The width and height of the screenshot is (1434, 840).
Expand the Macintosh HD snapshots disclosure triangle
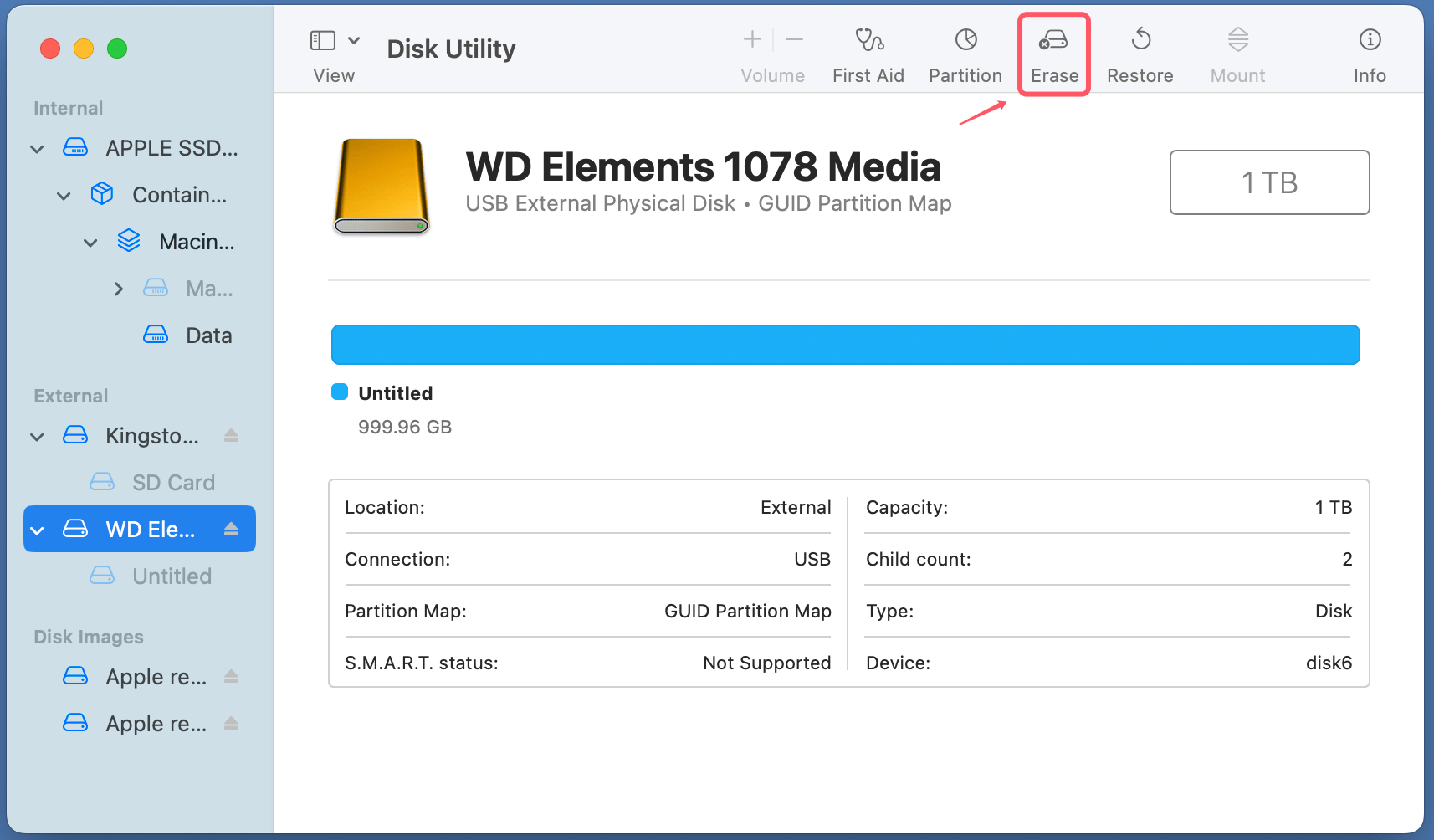pos(118,288)
